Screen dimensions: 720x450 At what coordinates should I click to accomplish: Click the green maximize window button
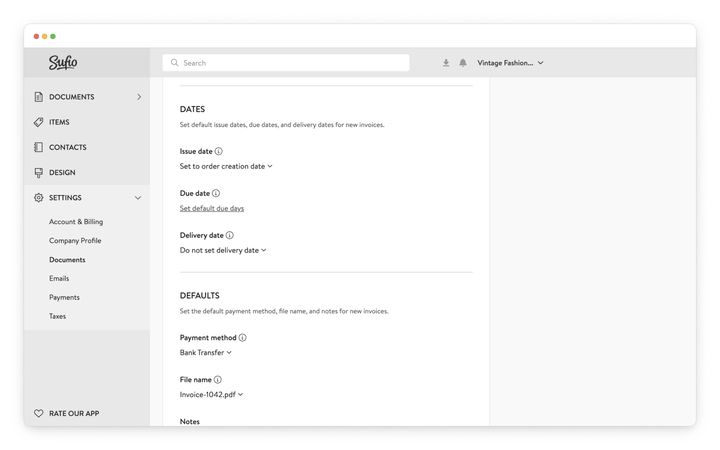click(53, 36)
